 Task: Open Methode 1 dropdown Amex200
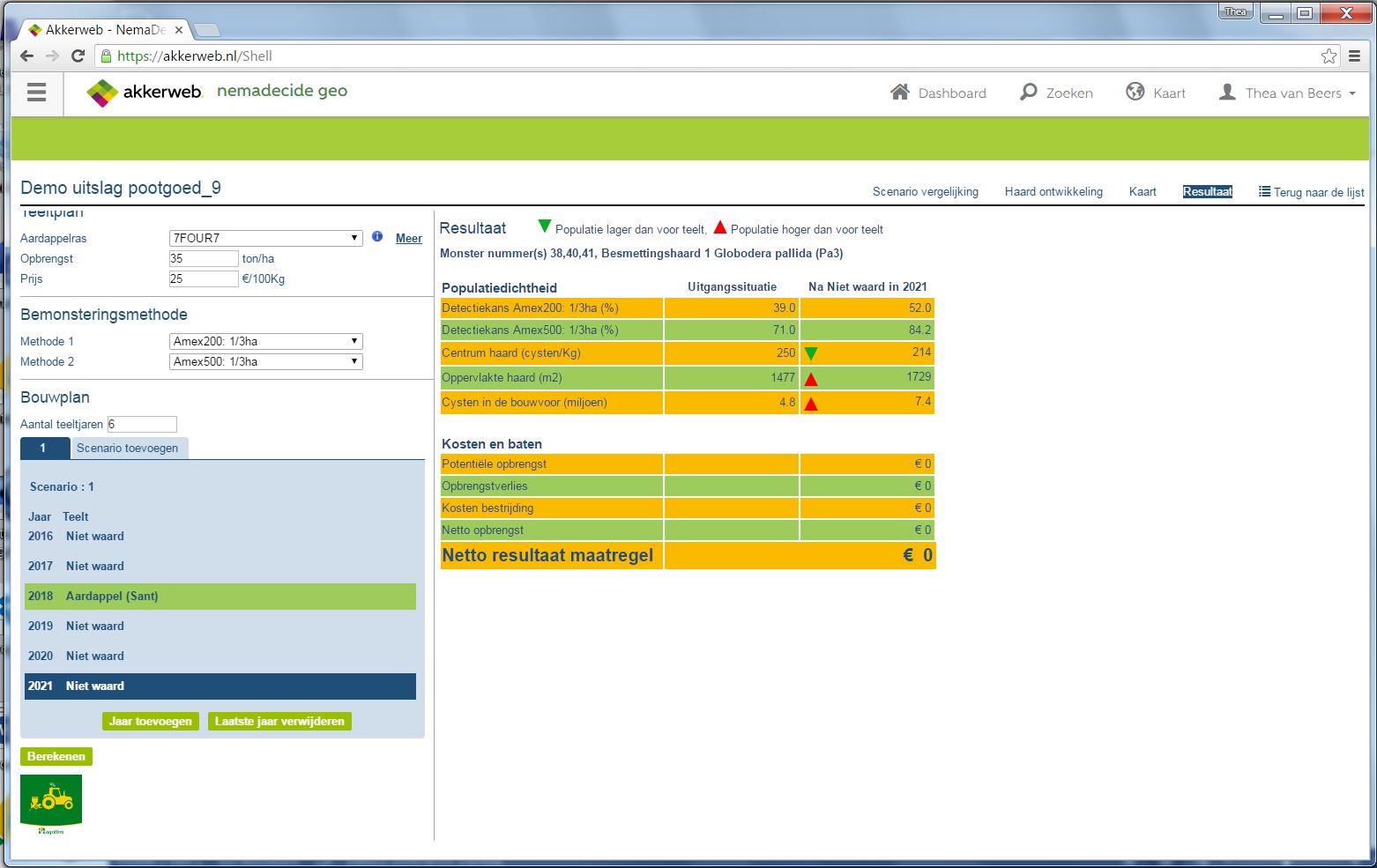(x=265, y=341)
